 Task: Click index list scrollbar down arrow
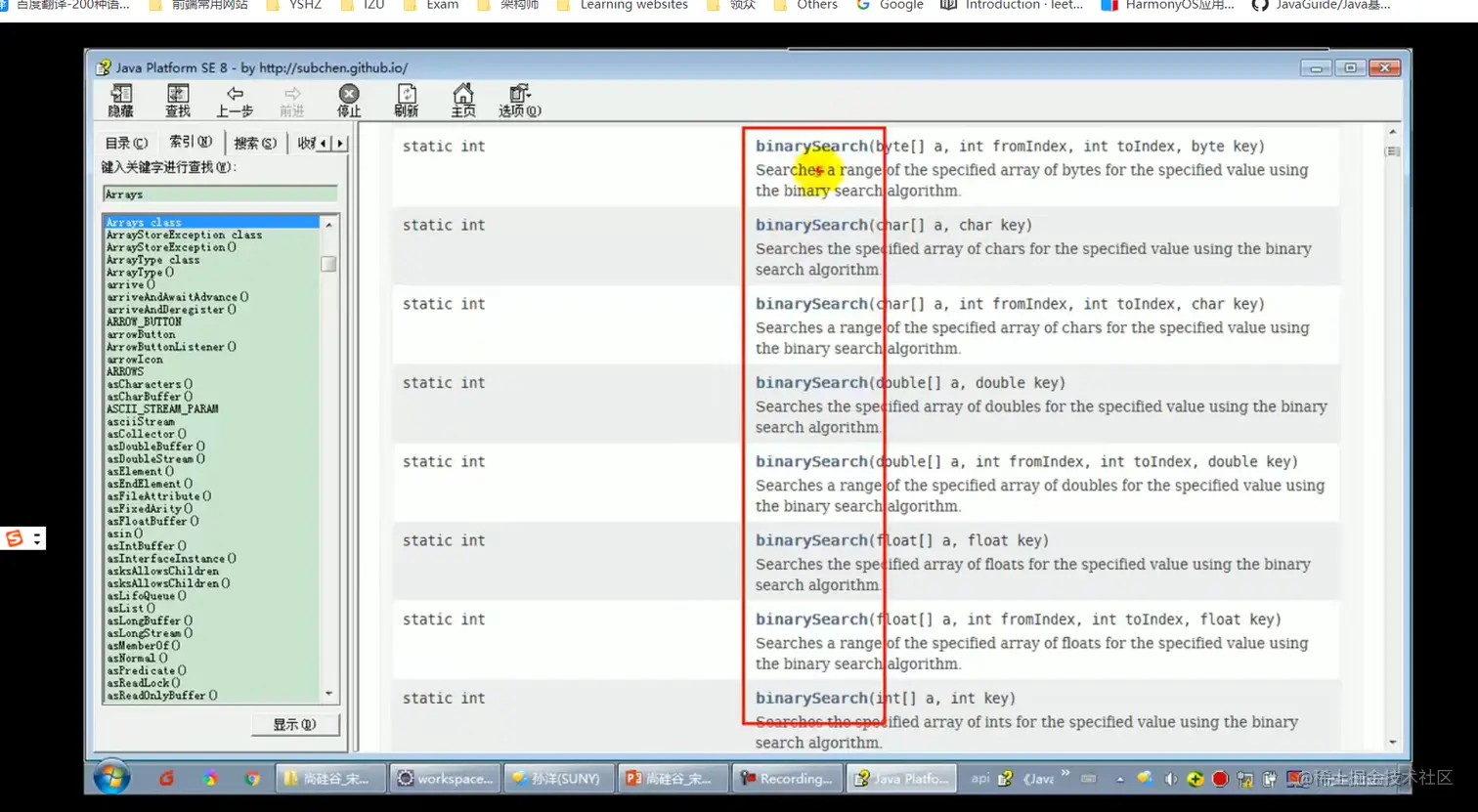(x=328, y=694)
